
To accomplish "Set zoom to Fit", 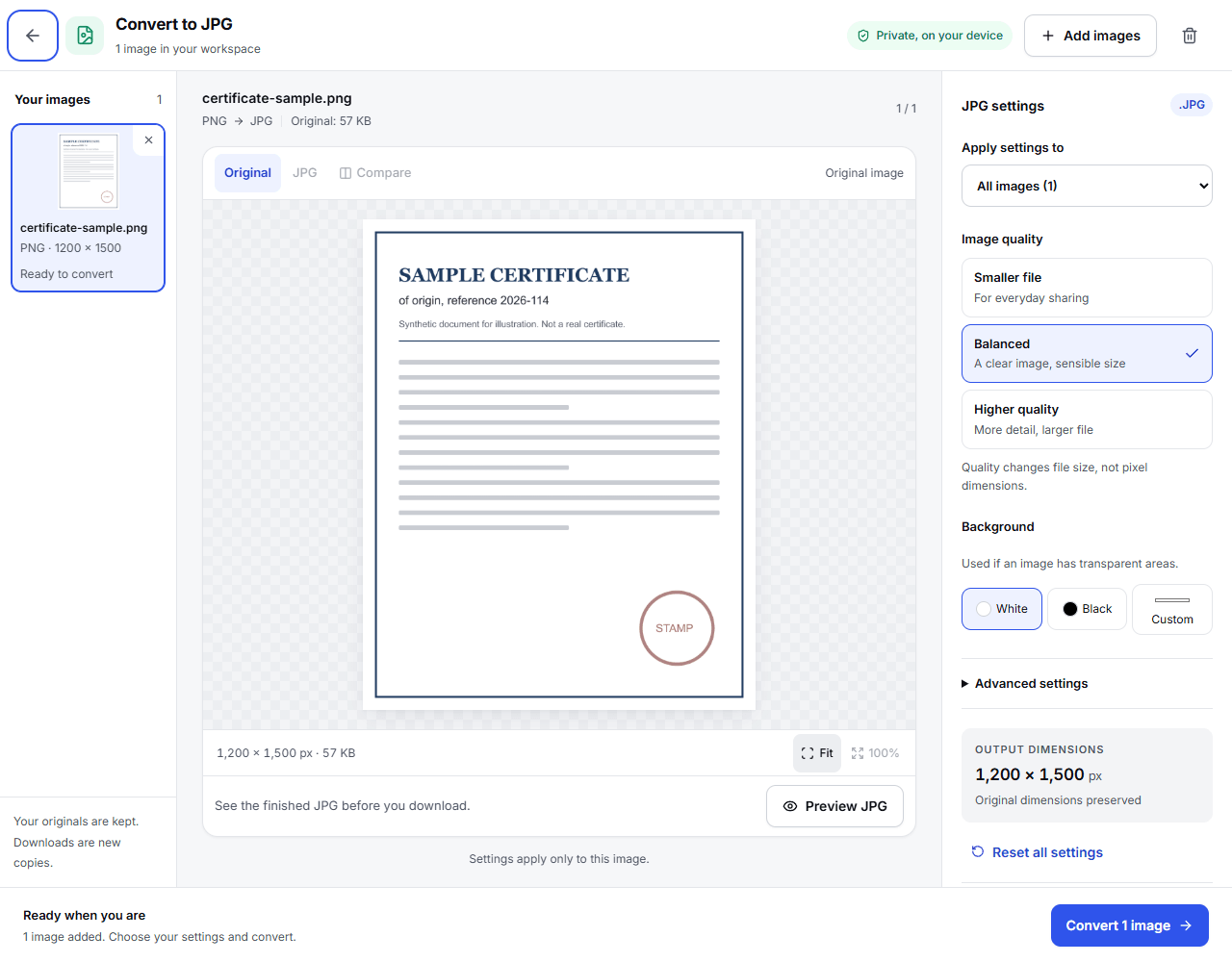I will [x=817, y=753].
